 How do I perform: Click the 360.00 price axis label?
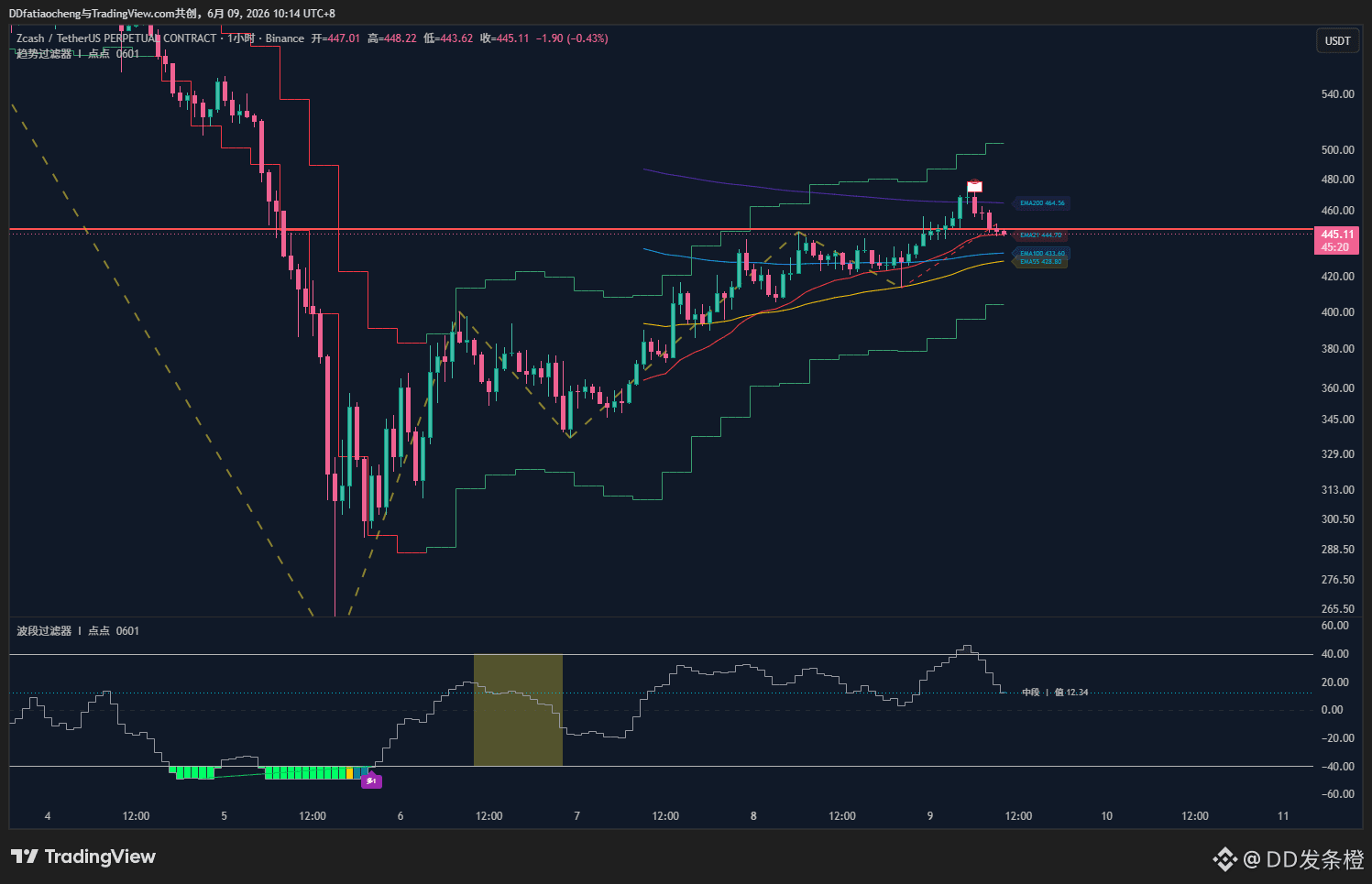point(1337,388)
